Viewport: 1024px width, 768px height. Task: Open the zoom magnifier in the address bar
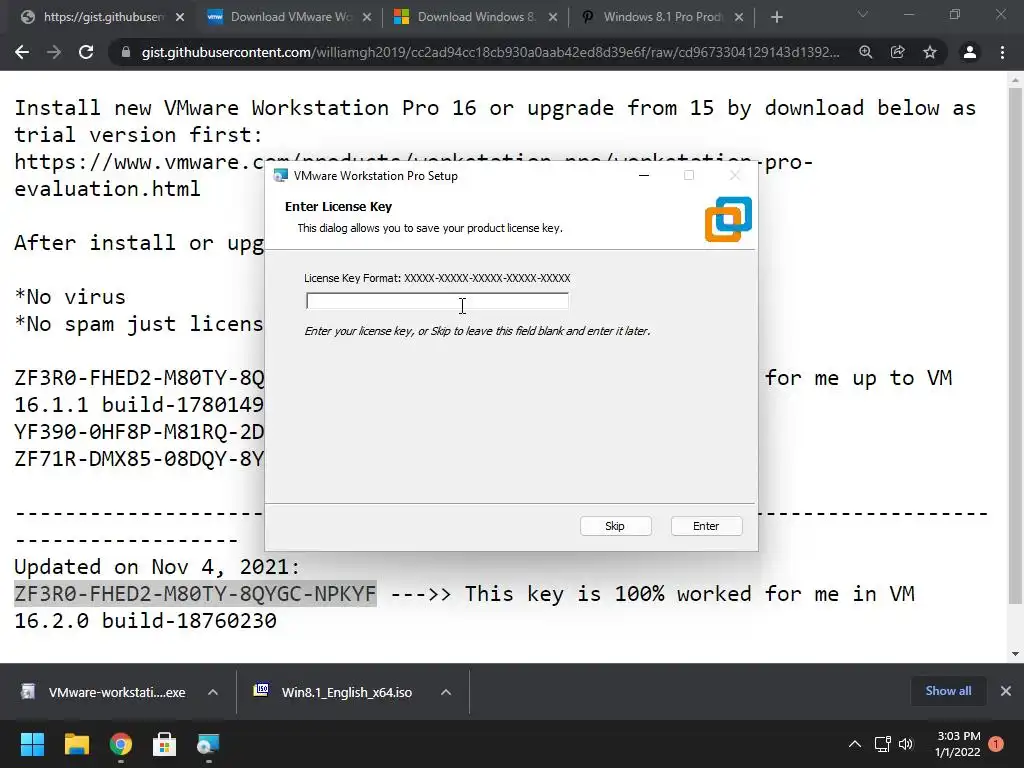(866, 52)
